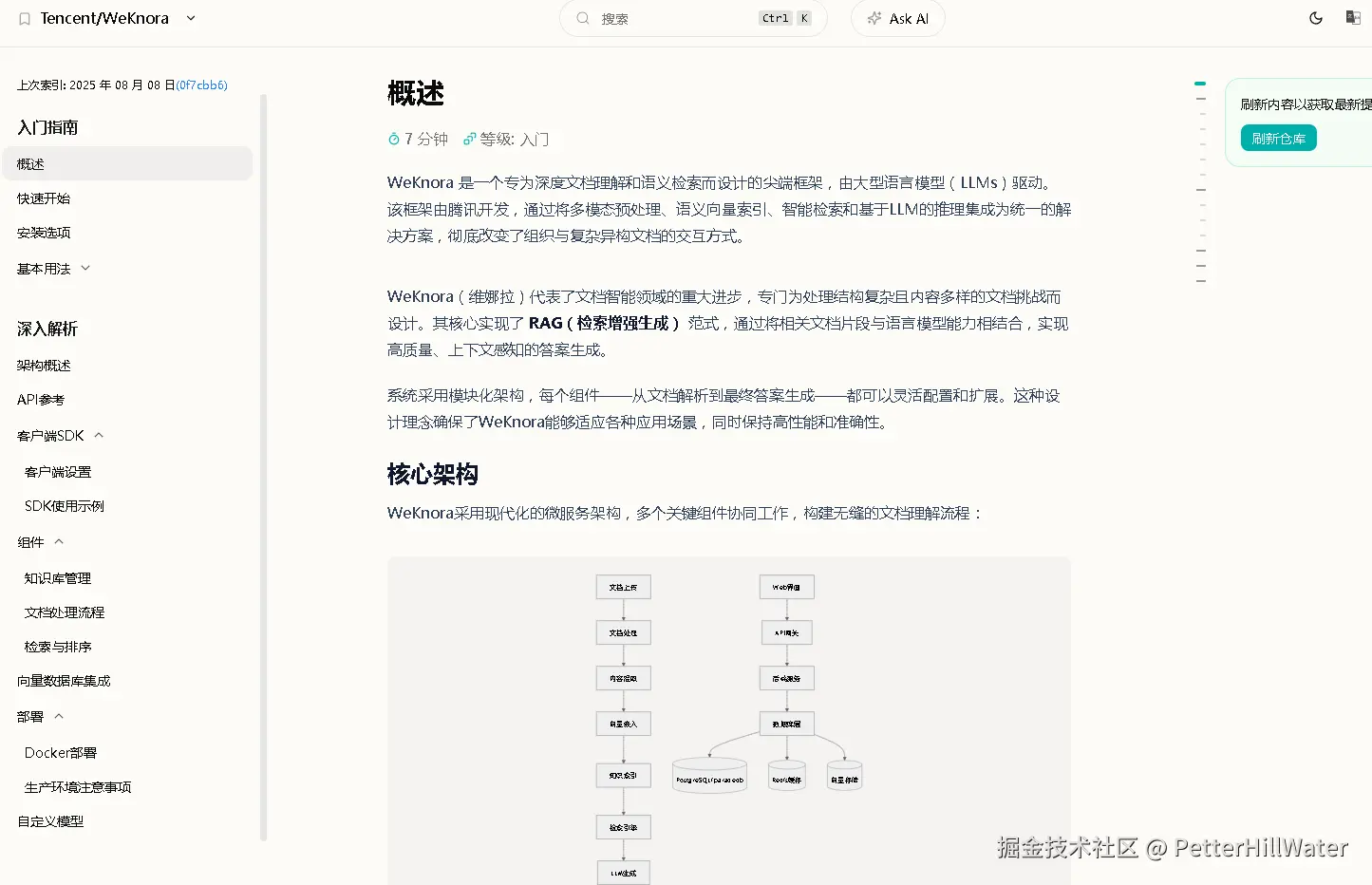
Task: Click the Redis缓存 cylinder node
Action: tap(787, 776)
